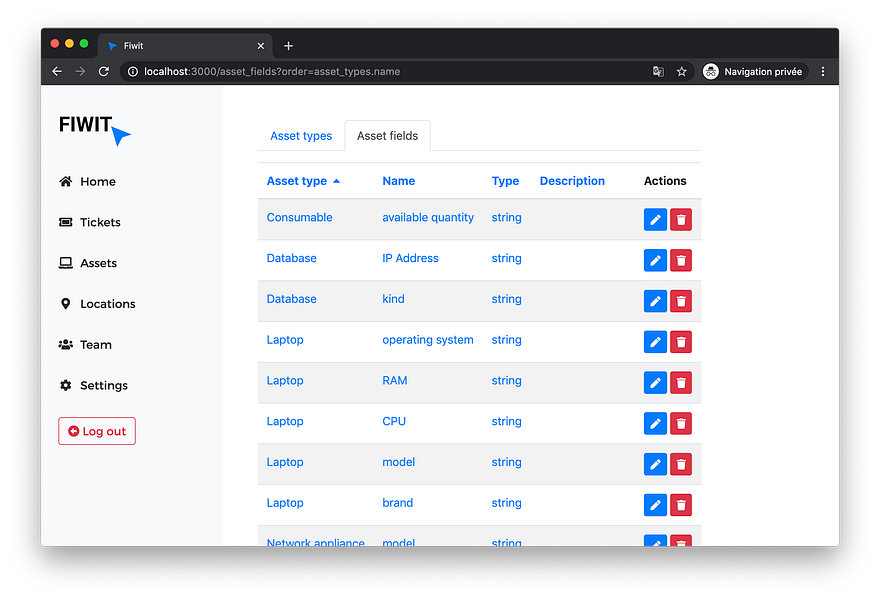Open Settings in the sidebar
880x600 pixels.
(x=93, y=386)
